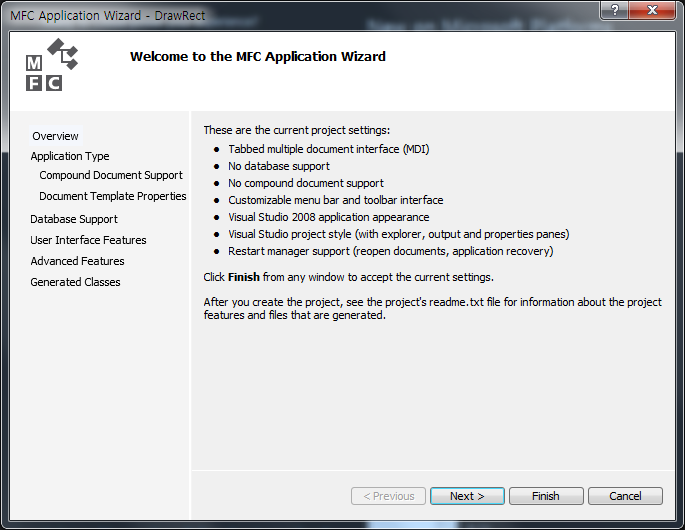Click 'No database support' bullet text
Image resolution: width=685 pixels, height=530 pixels.
[x=279, y=166]
